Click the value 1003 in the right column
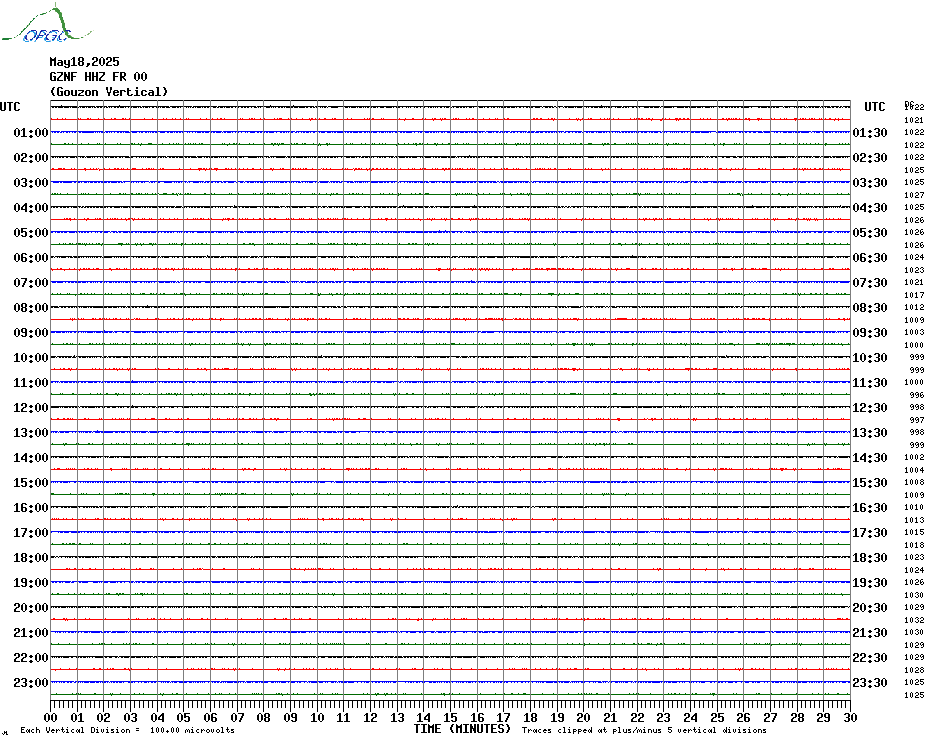930x744 pixels. click(x=914, y=332)
